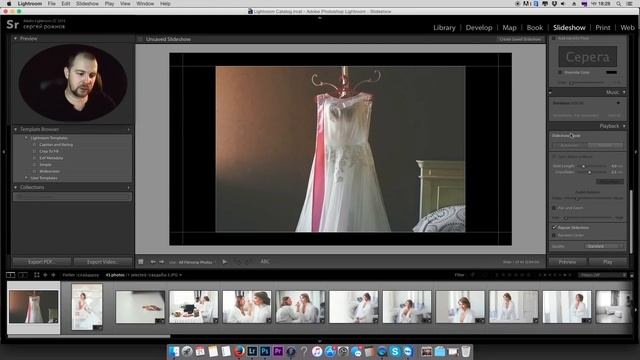Collapse the Playback panel
640x360 pixels.
click(x=624, y=126)
